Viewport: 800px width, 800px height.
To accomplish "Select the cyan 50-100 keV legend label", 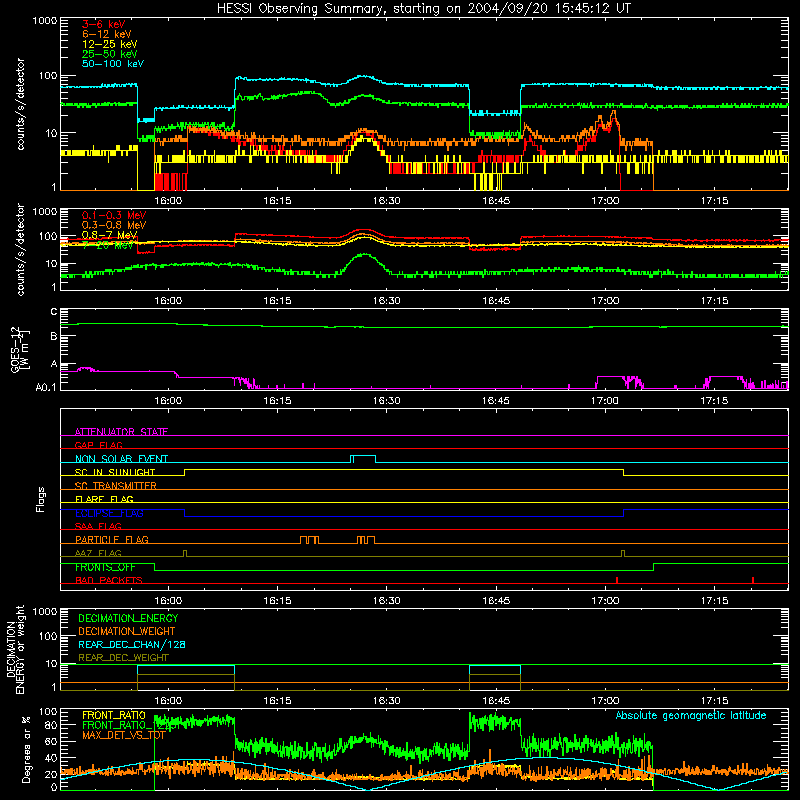I will tap(113, 64).
